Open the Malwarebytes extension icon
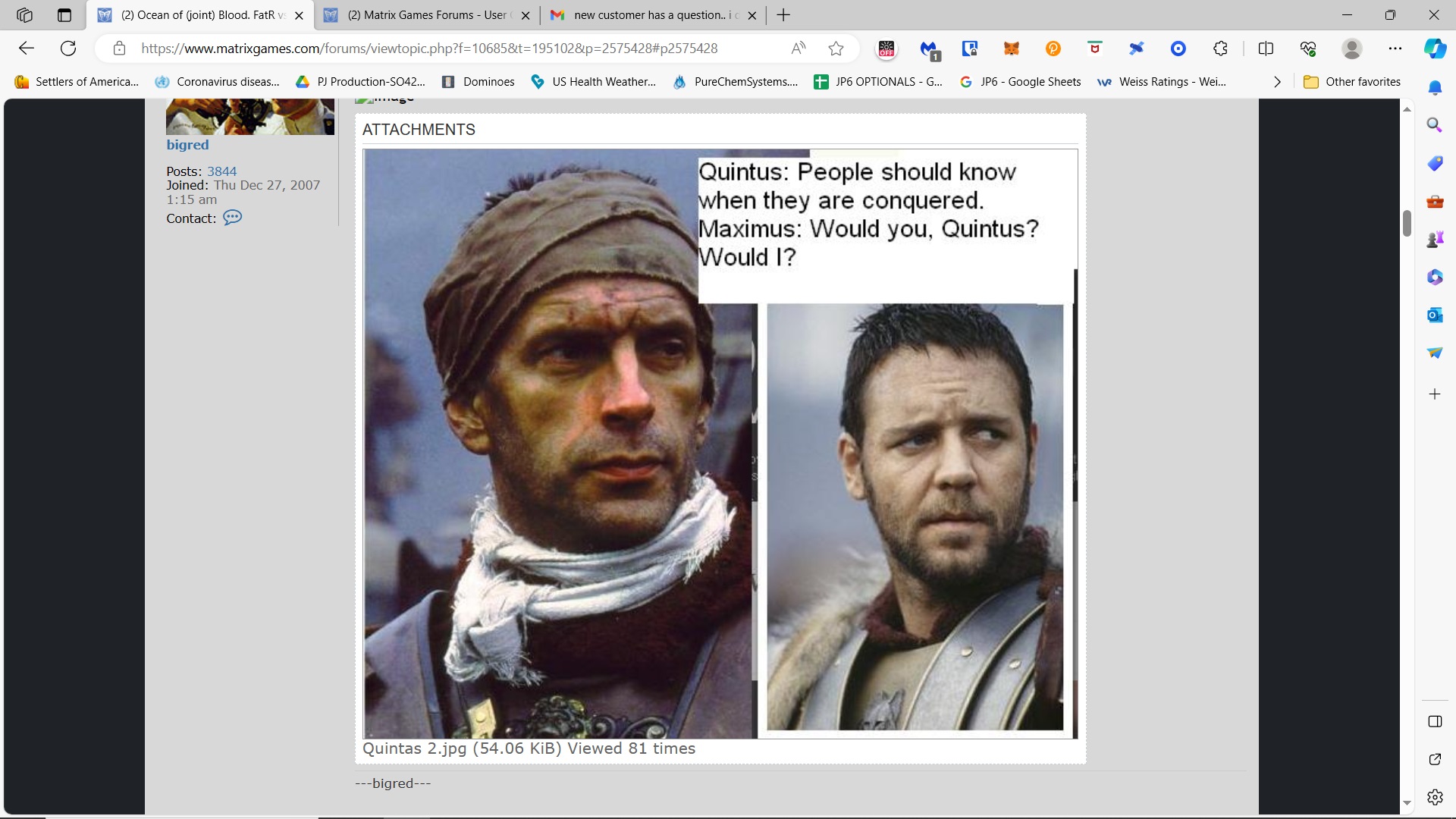This screenshot has height=819, width=1456. coord(930,49)
